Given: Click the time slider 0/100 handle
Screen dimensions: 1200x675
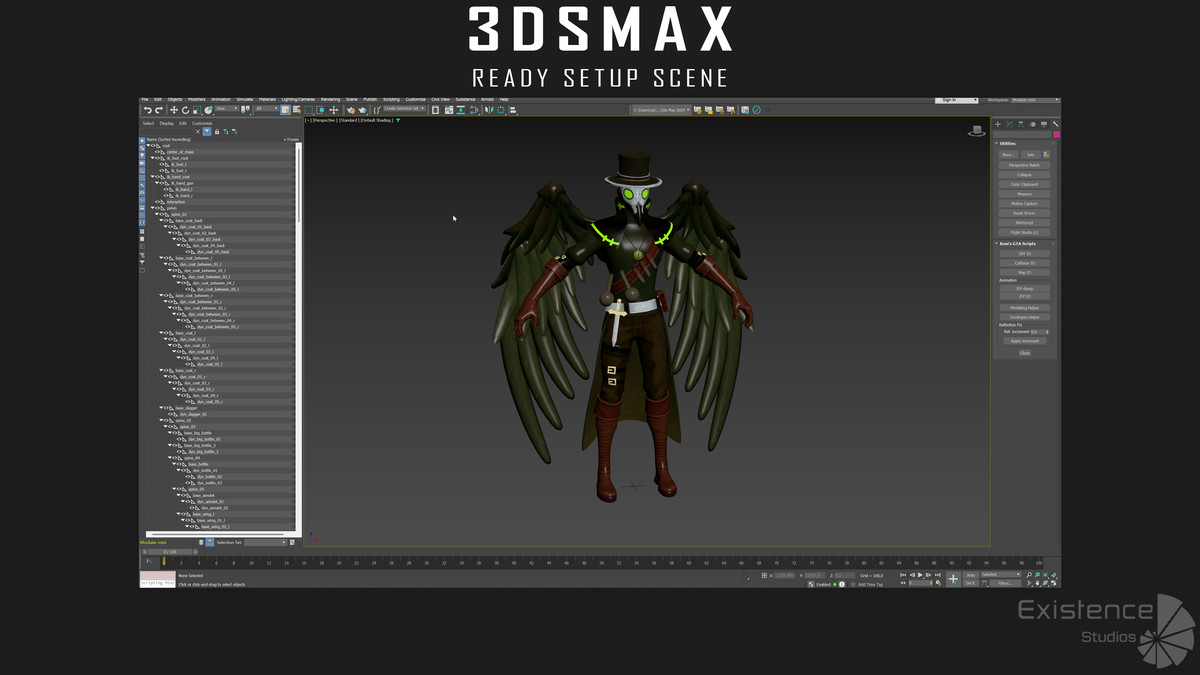Looking at the screenshot, I should pos(170,552).
